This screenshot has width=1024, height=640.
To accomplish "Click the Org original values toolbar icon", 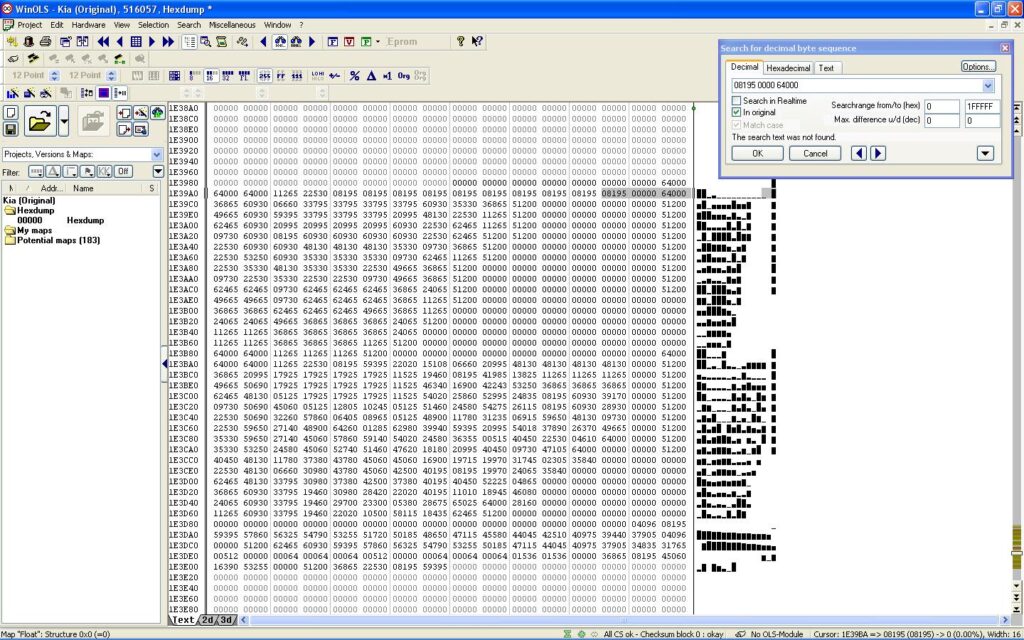I will [404, 76].
